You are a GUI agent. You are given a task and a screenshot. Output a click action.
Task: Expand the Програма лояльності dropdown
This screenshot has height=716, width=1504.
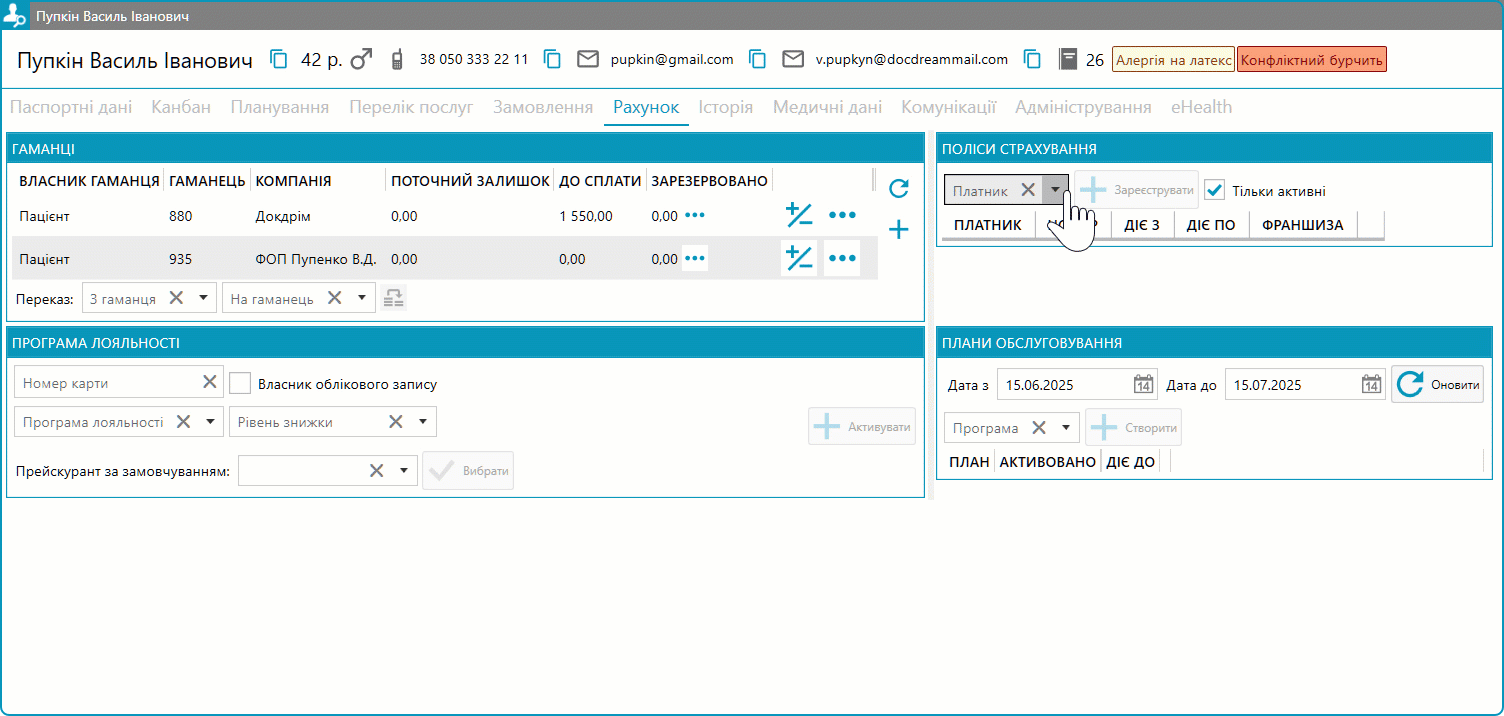[x=210, y=422]
